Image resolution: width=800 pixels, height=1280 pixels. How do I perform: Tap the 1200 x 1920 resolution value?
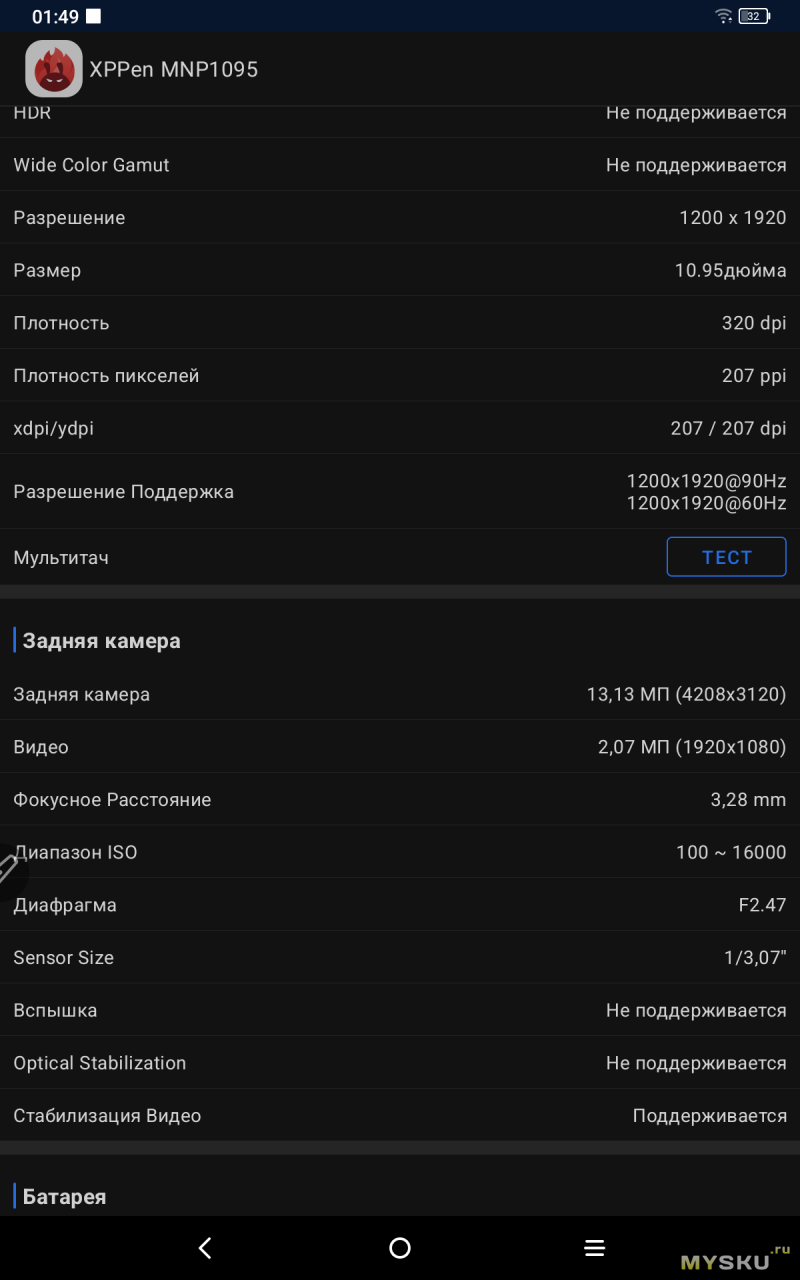tap(732, 218)
